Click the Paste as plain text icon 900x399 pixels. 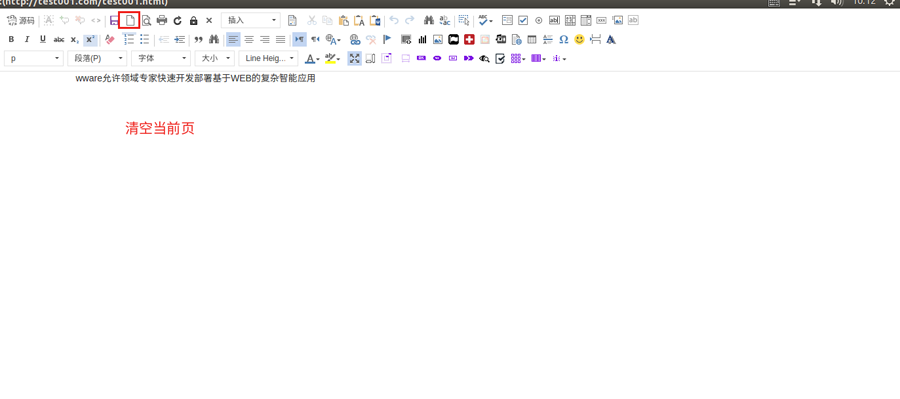click(359, 21)
